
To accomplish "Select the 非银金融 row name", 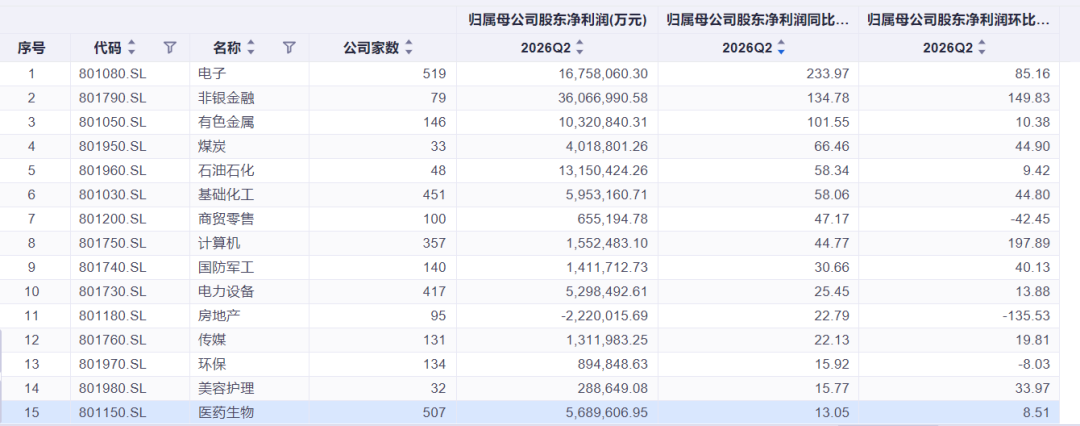I will [x=226, y=98].
